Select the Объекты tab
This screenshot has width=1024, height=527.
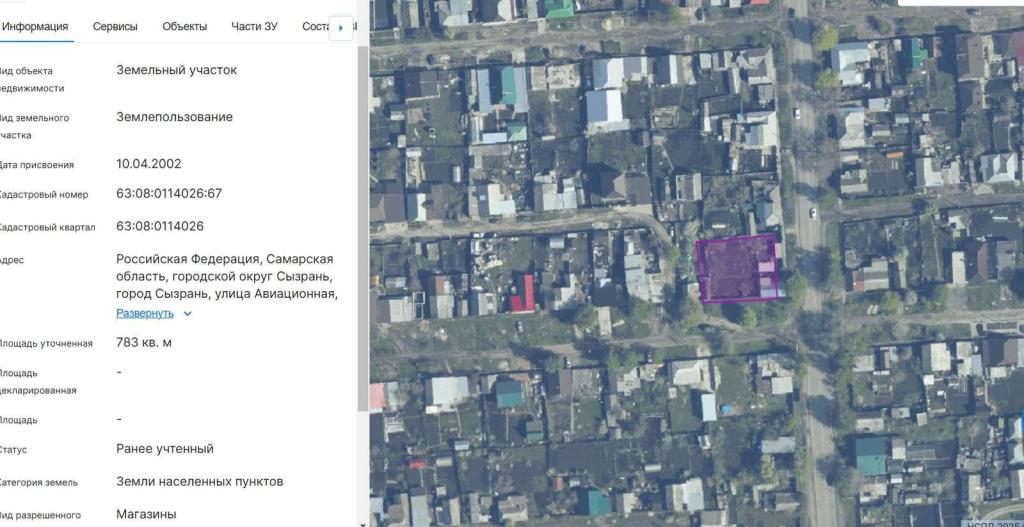click(185, 27)
